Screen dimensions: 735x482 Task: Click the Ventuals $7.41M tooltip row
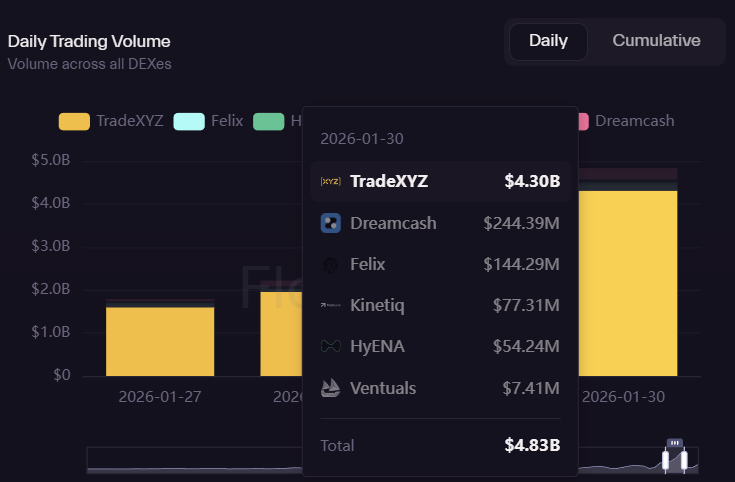click(440, 387)
